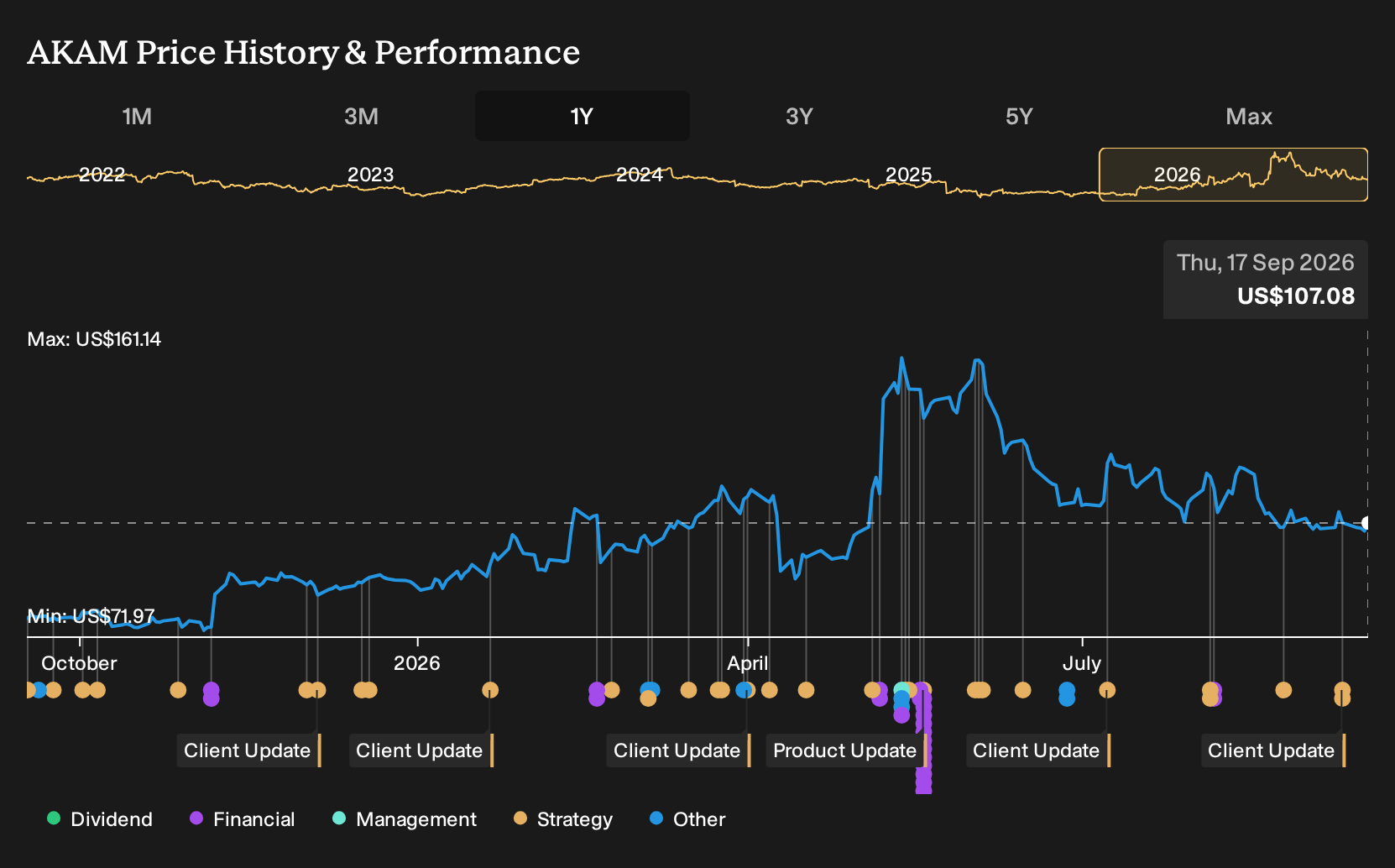Jump to 2023 in the overview timeline
Viewport: 1395px width, 868px height.
pos(370,175)
